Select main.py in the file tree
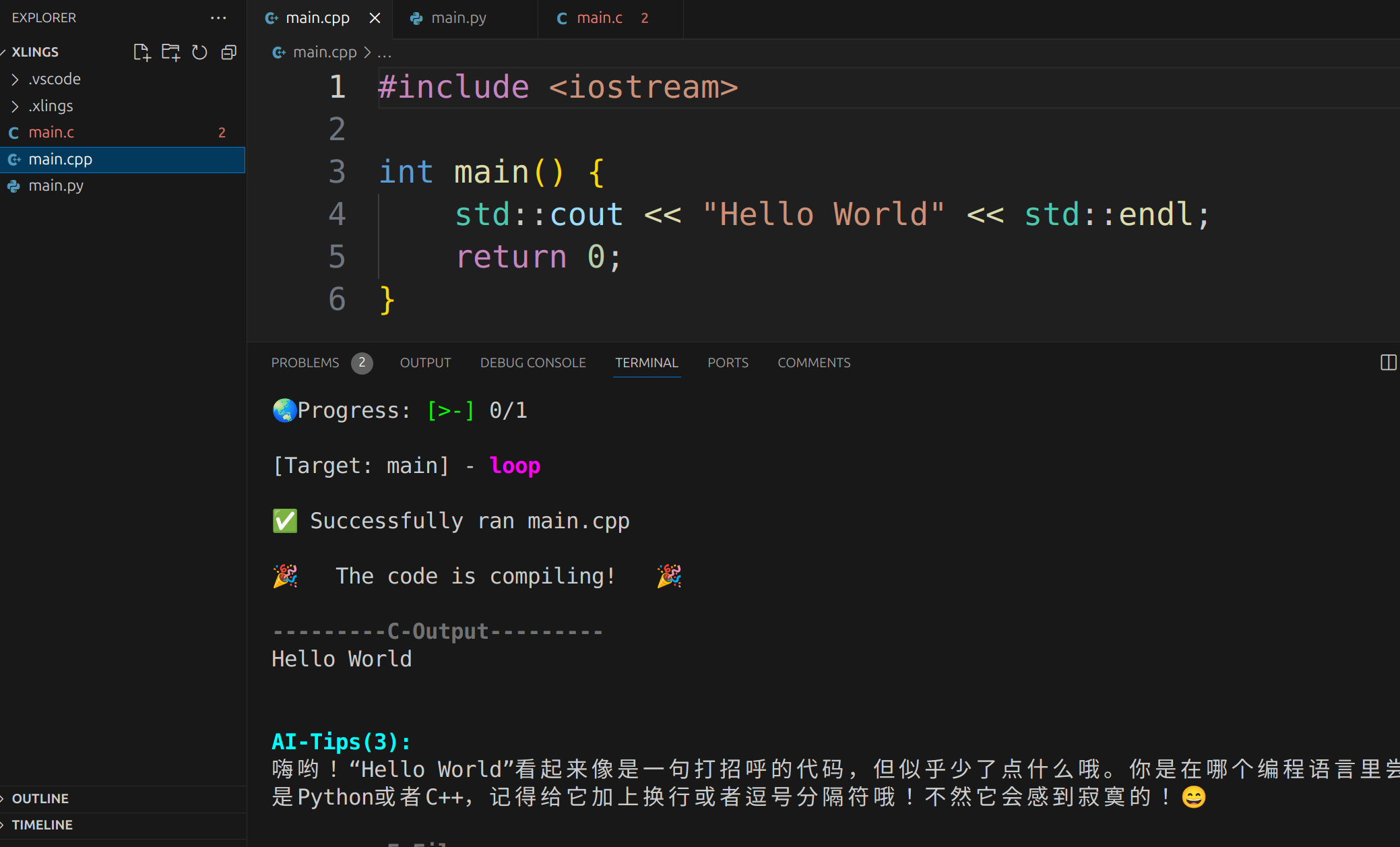The width and height of the screenshot is (1400, 847). point(56,186)
